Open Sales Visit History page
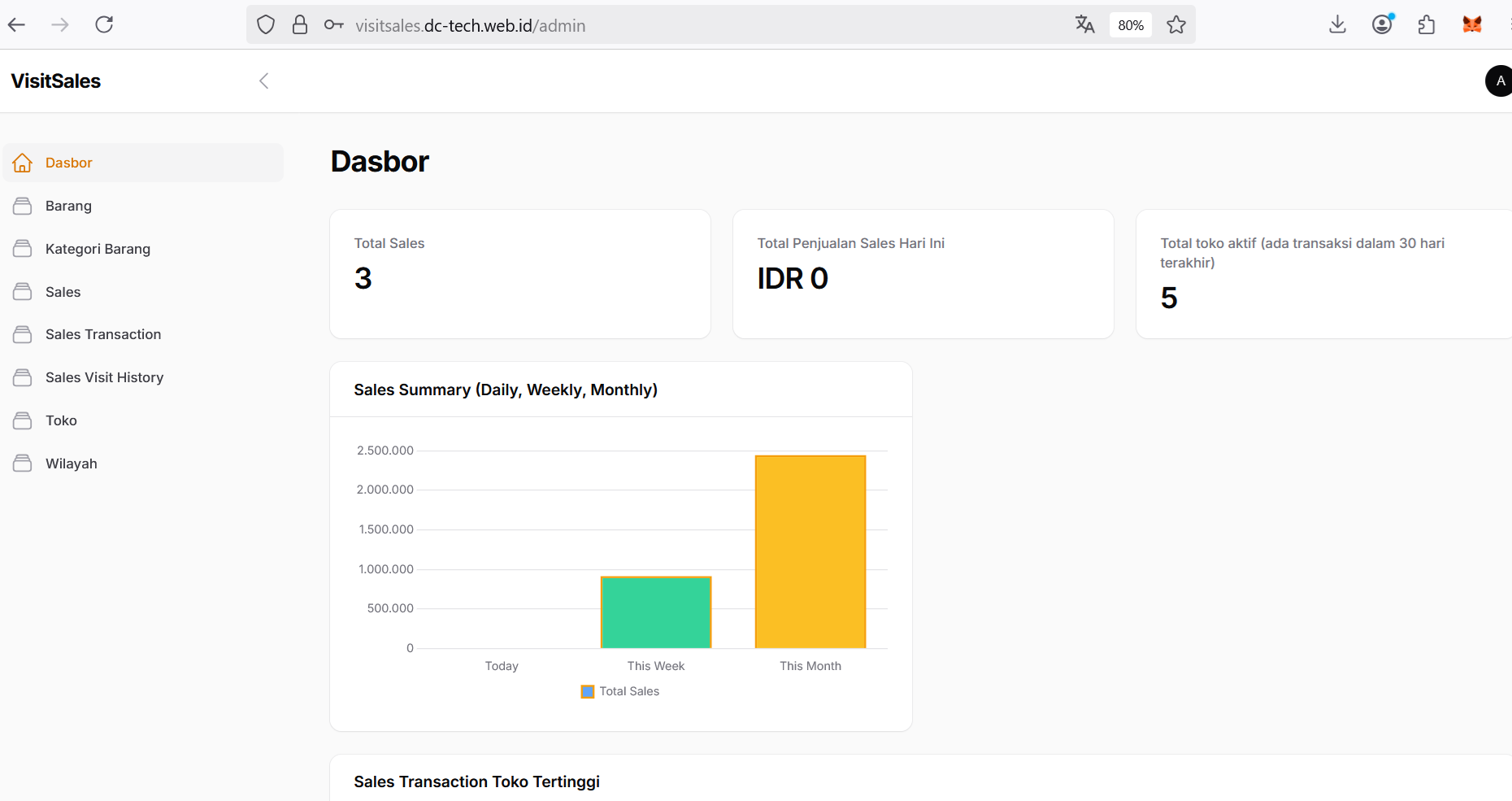 click(104, 377)
